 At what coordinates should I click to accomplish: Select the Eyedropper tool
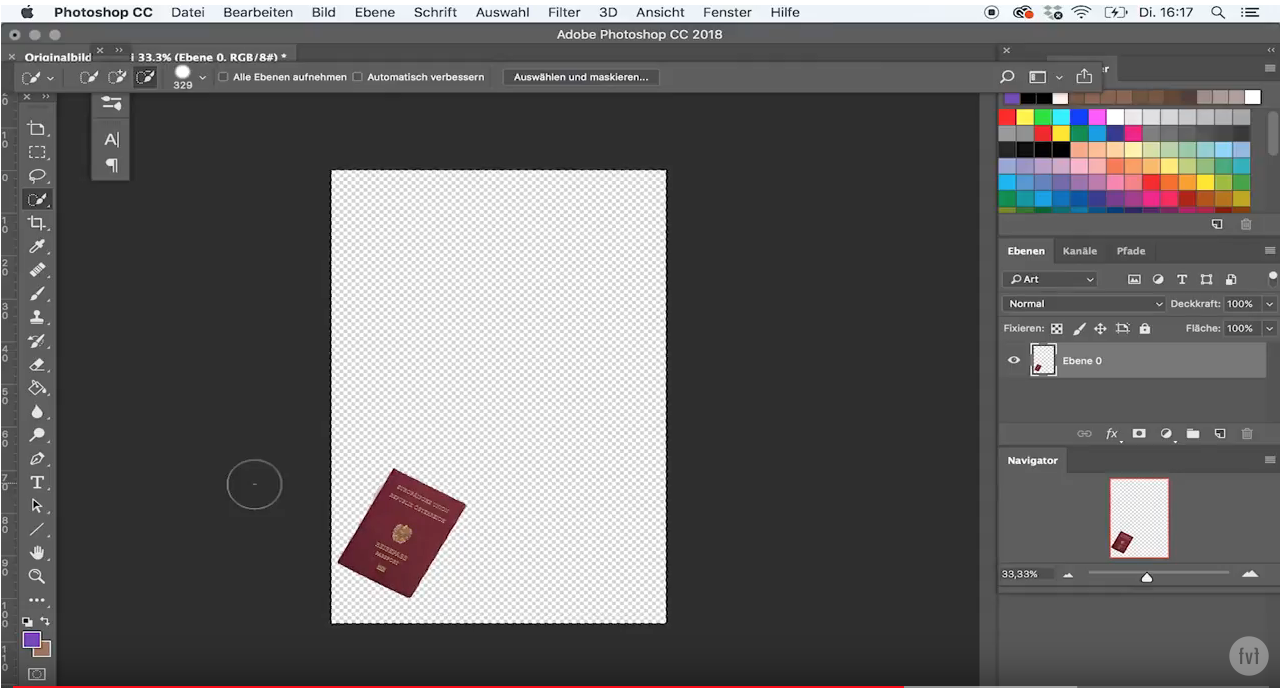[37, 247]
